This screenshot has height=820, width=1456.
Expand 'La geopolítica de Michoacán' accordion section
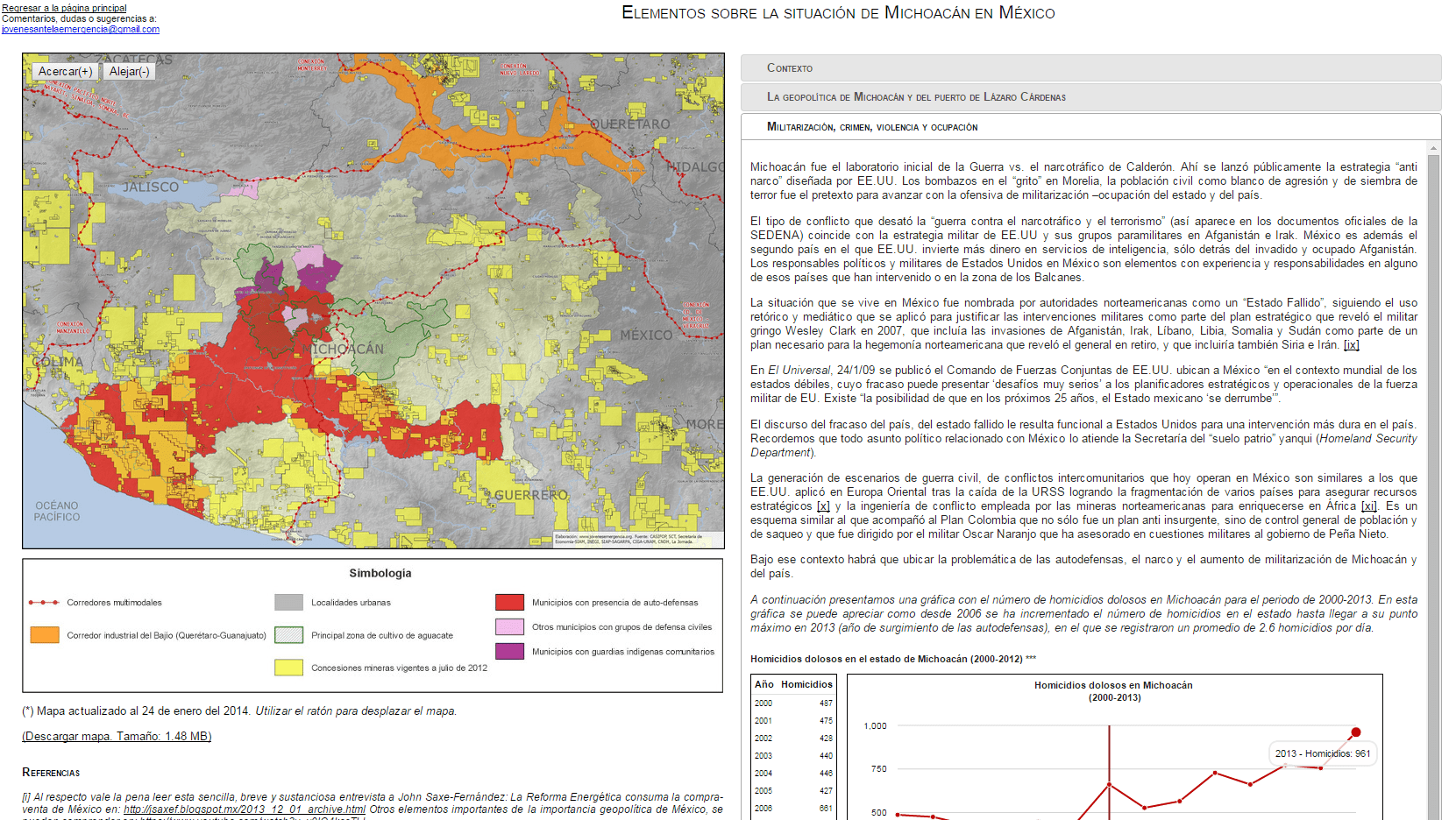[1090, 96]
